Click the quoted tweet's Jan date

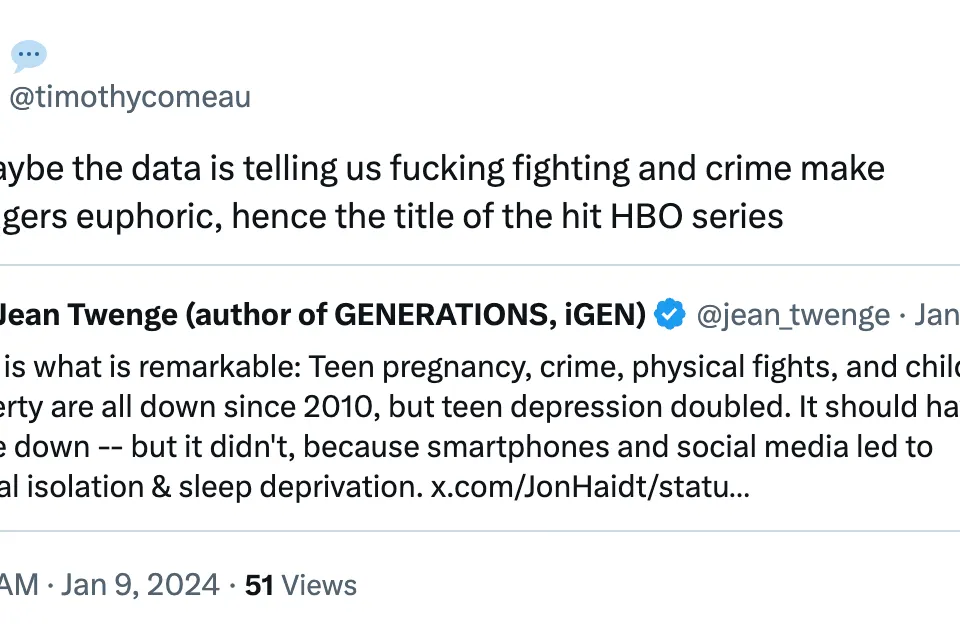937,315
